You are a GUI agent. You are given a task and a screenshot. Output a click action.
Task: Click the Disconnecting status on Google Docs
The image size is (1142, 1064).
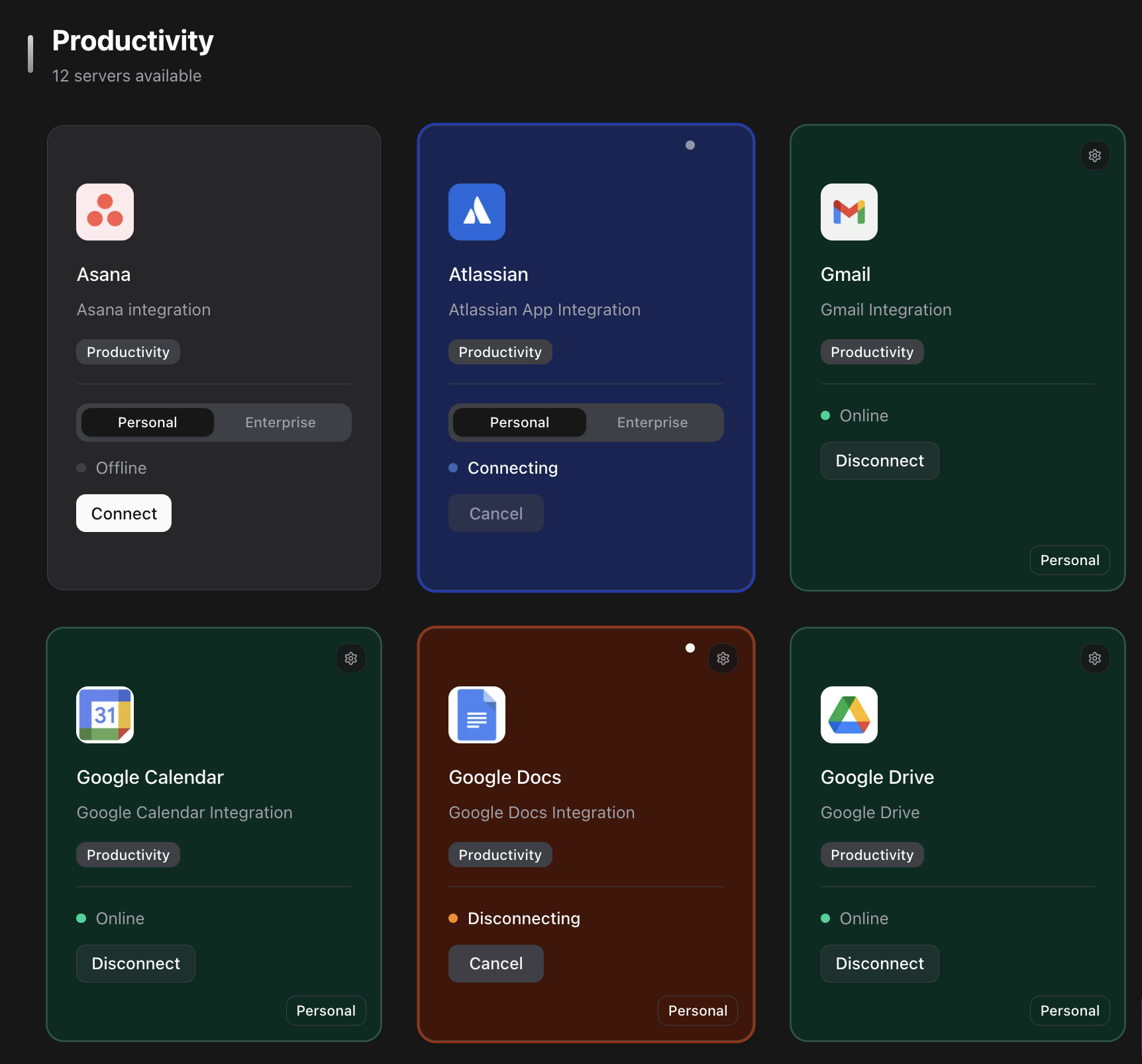(x=514, y=919)
